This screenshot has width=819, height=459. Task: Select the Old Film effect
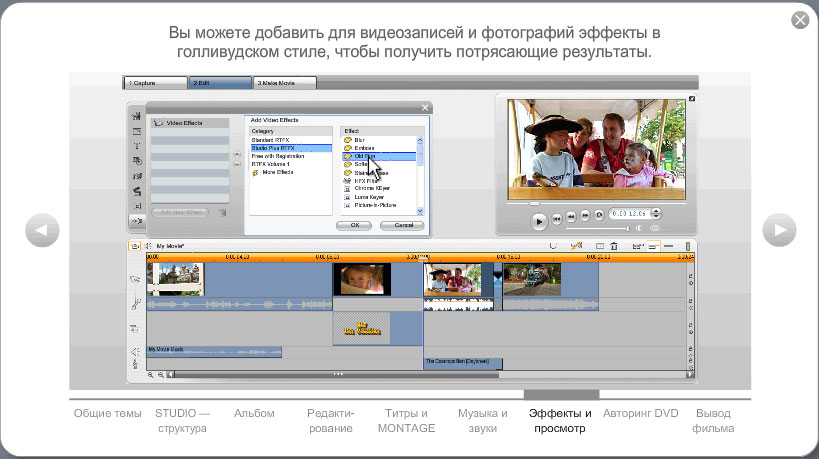(365, 157)
